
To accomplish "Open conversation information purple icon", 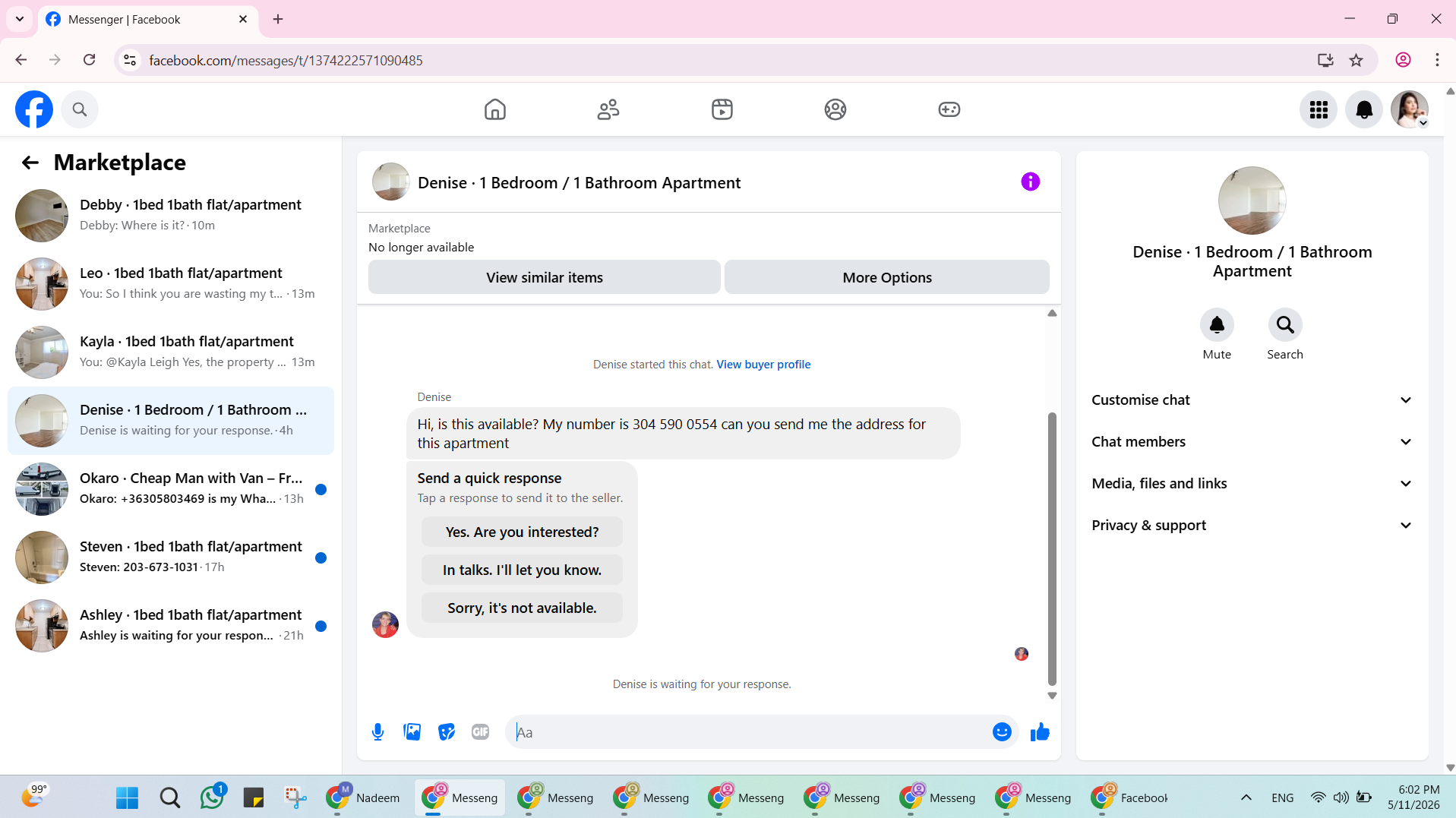I will point(1031,182).
